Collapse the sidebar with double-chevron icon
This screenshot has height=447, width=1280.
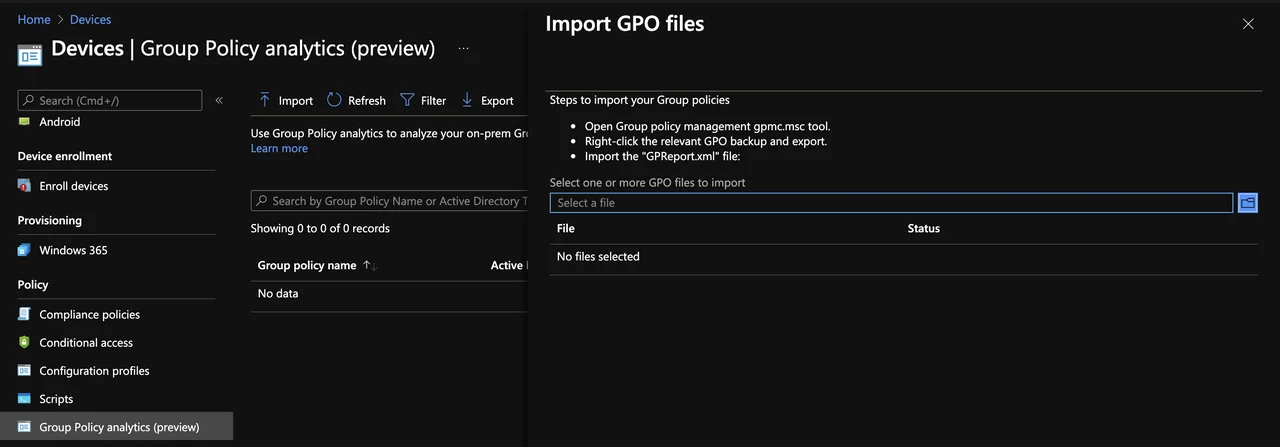pos(219,100)
